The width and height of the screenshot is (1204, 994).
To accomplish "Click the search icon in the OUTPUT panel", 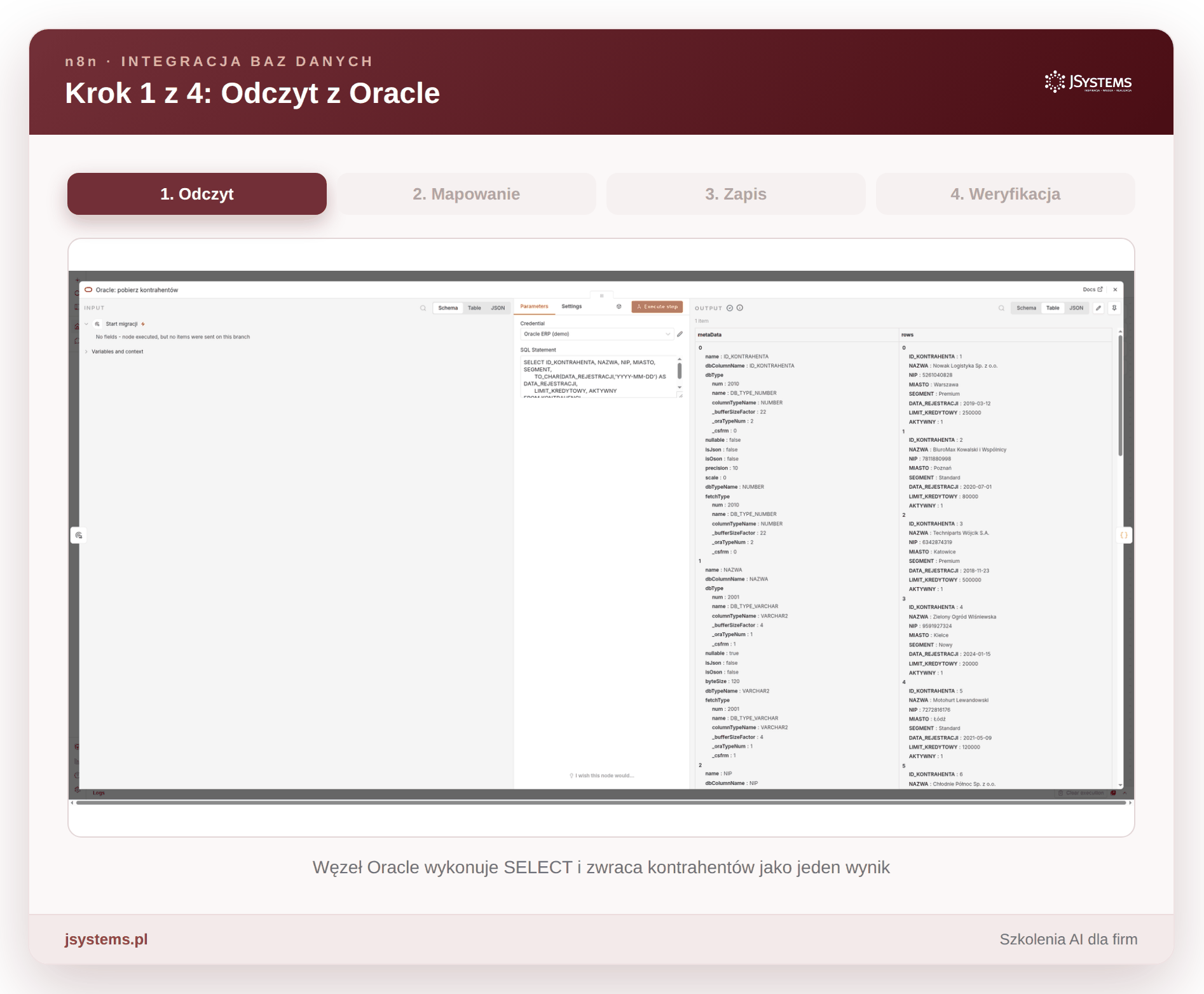I will (1001, 308).
